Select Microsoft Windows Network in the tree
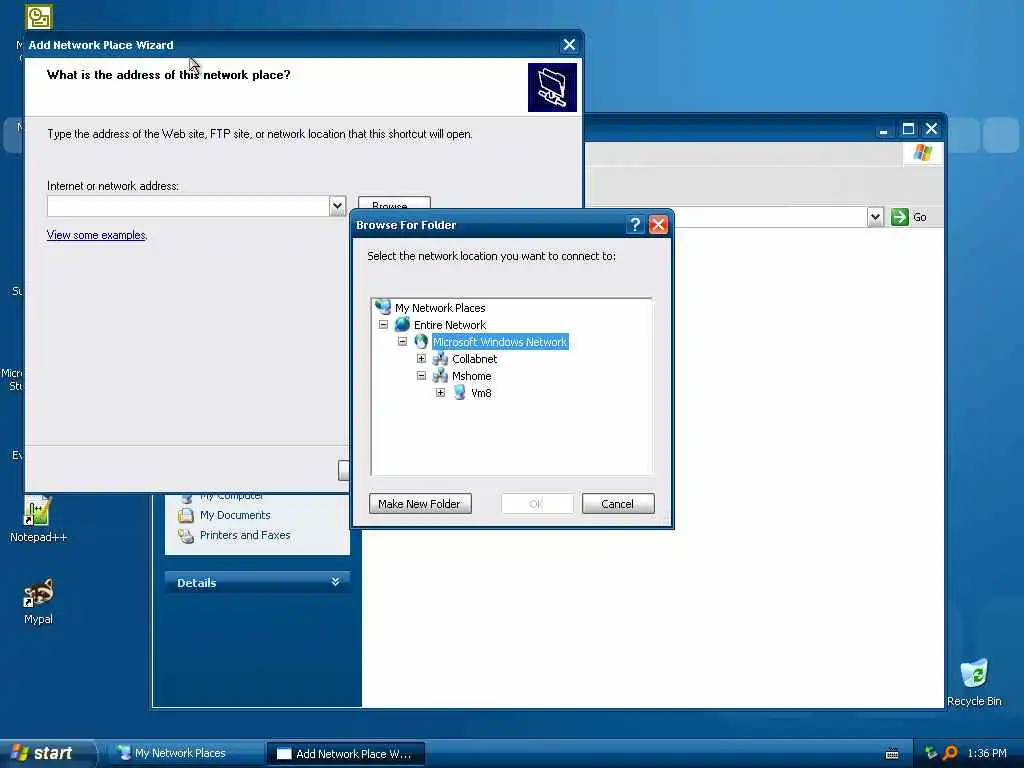Viewport: 1024px width, 768px height. point(500,342)
